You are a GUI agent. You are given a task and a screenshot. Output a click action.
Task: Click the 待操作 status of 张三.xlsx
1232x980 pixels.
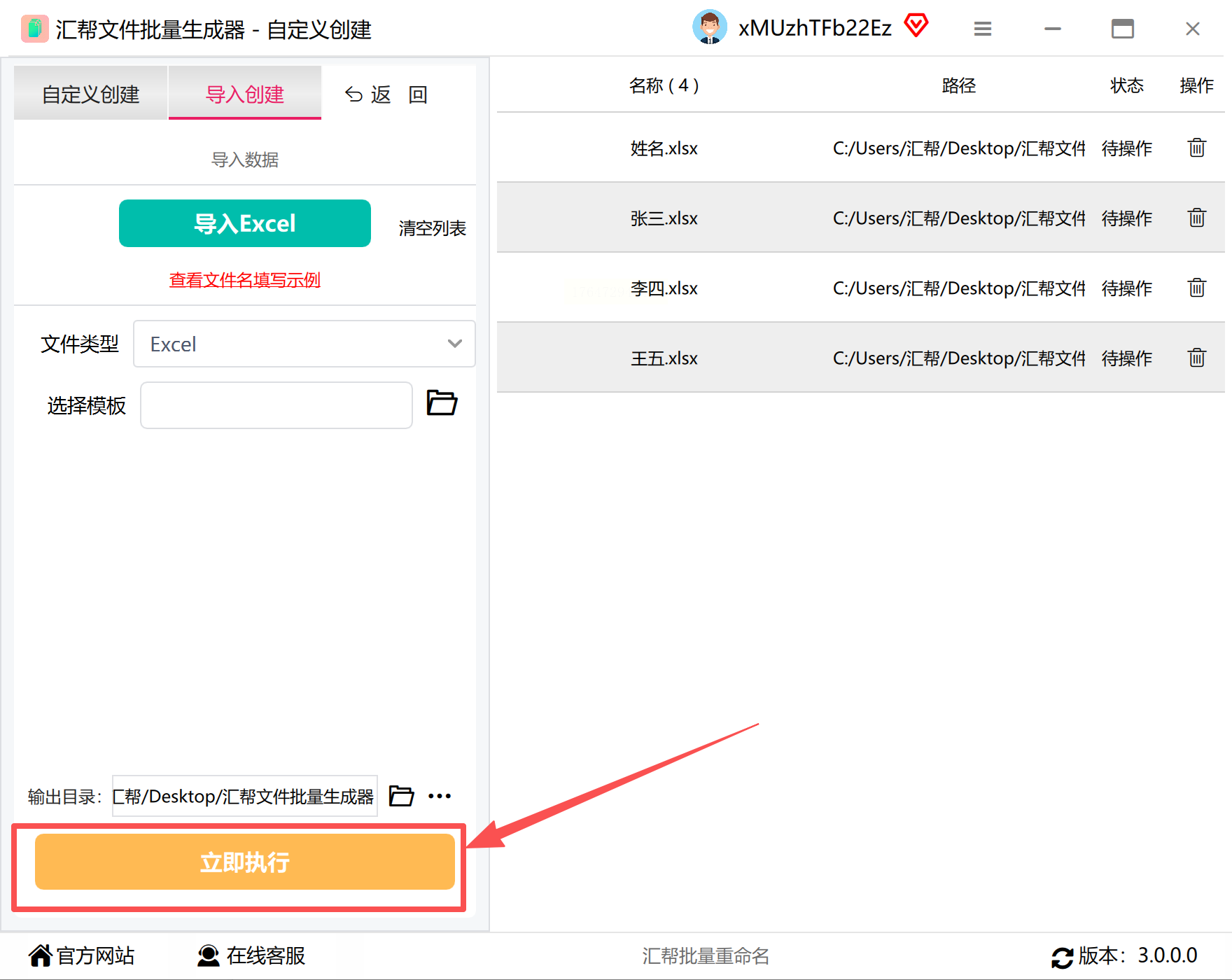(1127, 218)
